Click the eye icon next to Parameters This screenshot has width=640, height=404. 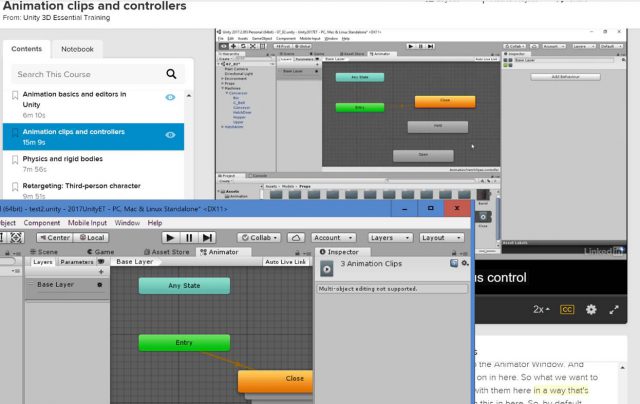click(101, 262)
